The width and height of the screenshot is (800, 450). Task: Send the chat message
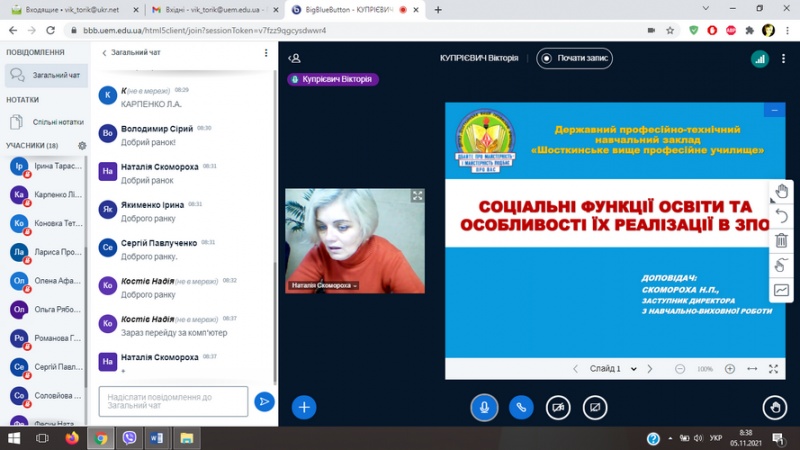(x=264, y=402)
